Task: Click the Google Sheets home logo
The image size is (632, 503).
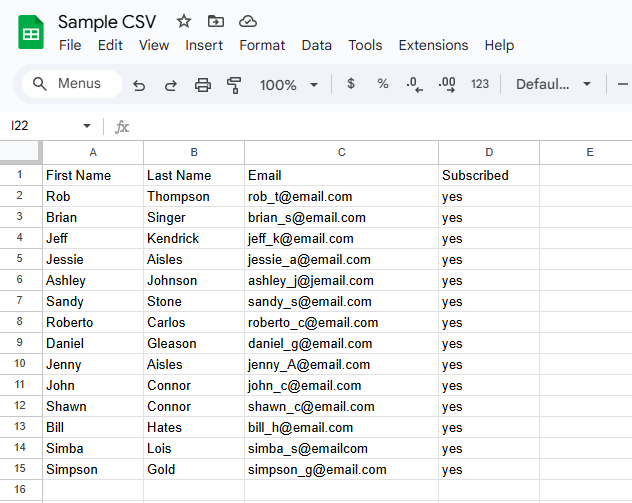Action: tap(30, 32)
